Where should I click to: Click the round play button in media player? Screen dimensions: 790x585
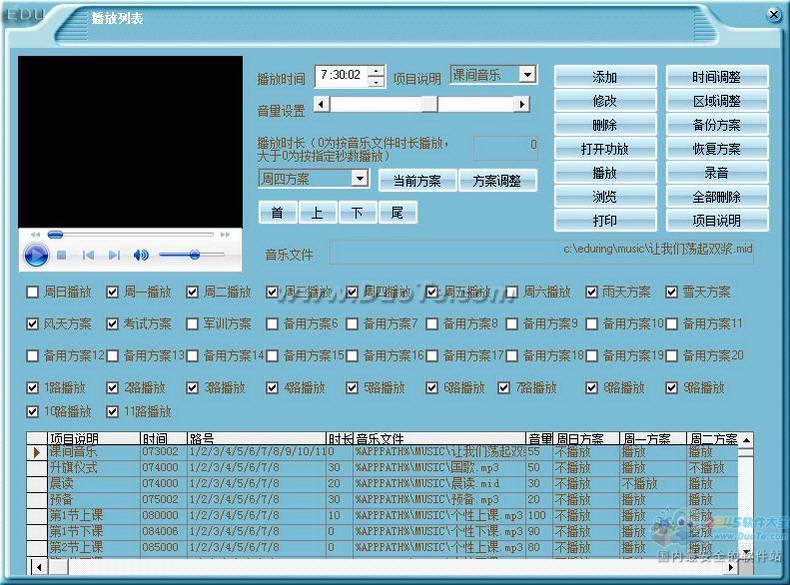35,255
